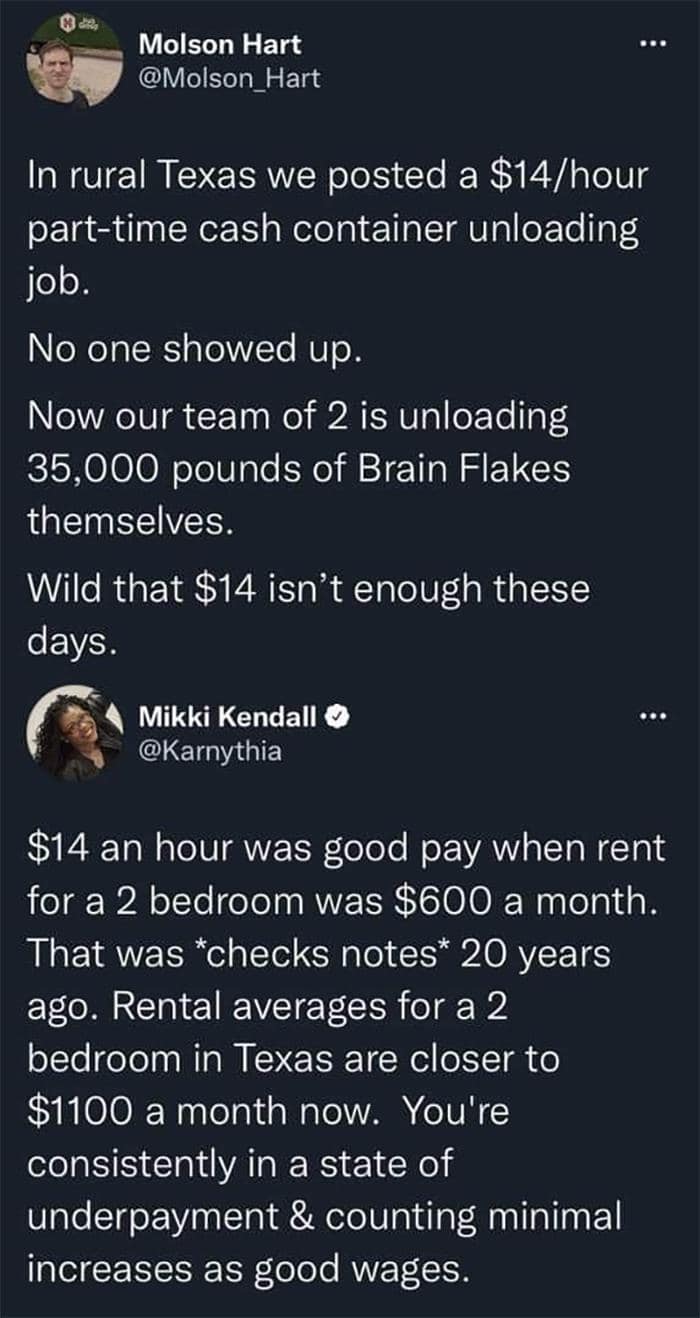Visit the @Karnythia handle
This screenshot has height=1318, width=700.
click(x=210, y=749)
